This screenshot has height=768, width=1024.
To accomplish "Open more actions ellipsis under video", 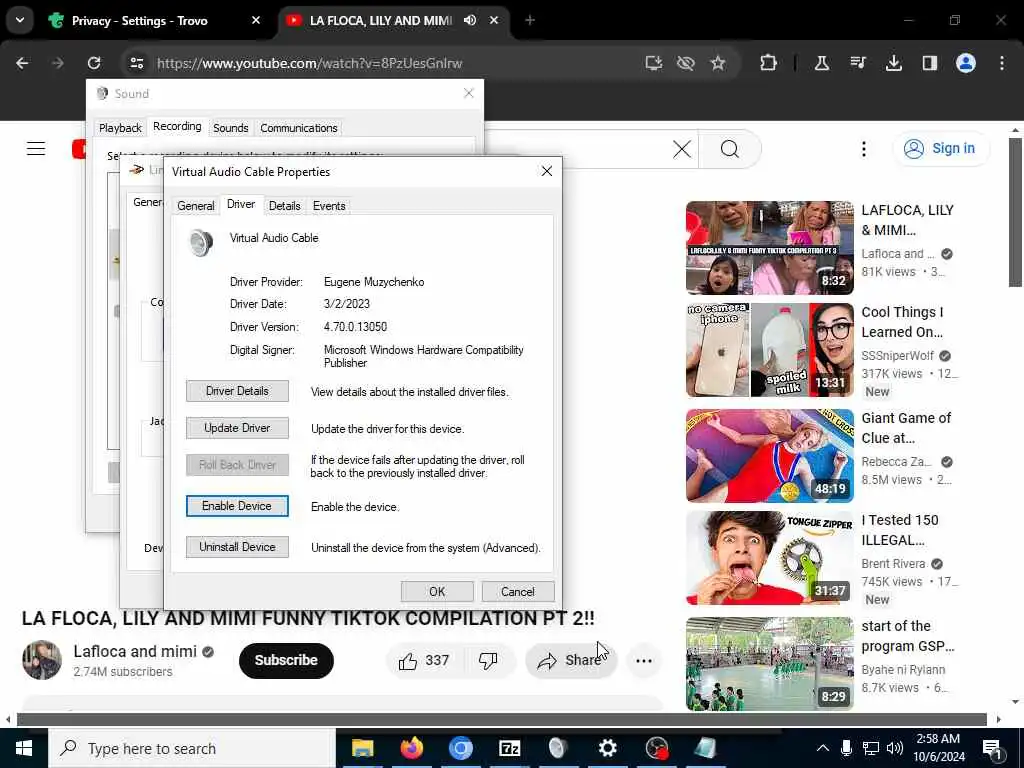I will tap(644, 661).
